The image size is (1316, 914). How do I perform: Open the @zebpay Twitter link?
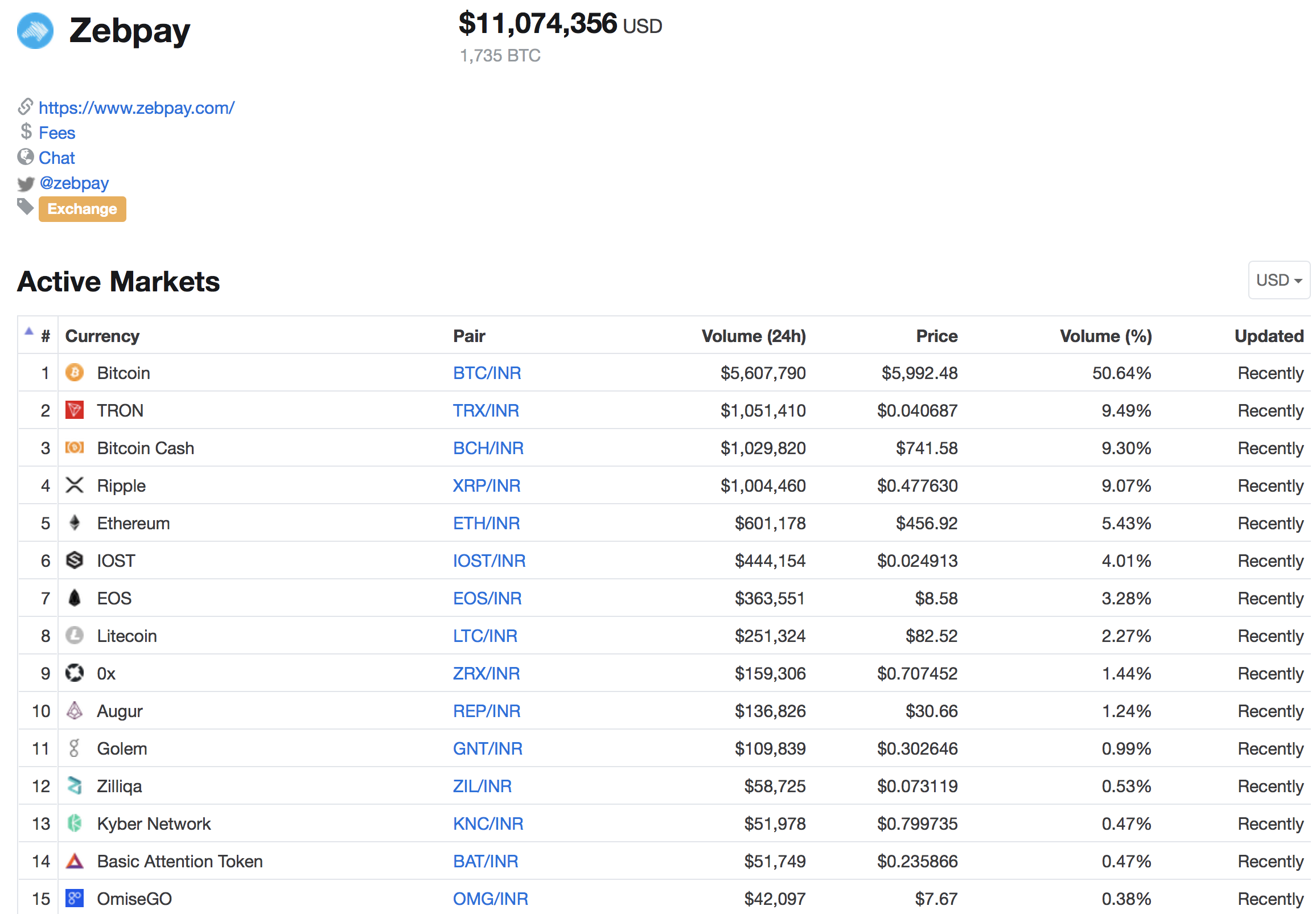coord(74,183)
